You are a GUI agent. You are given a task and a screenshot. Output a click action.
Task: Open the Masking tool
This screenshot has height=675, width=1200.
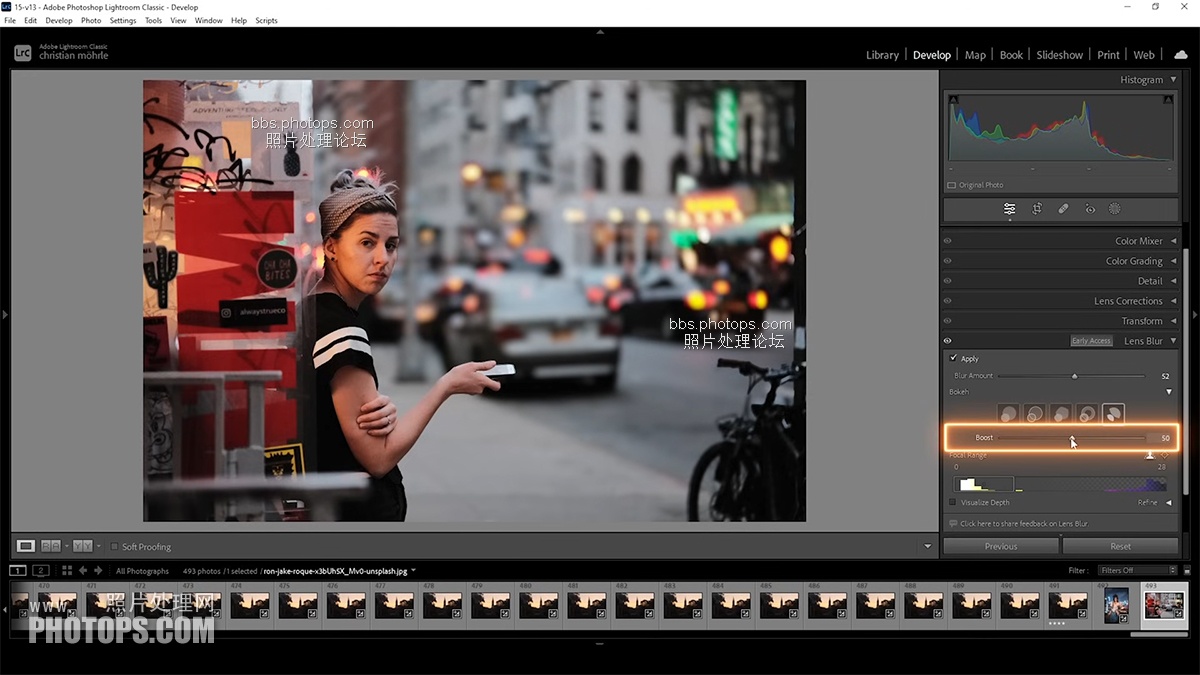pyautogui.click(x=1115, y=209)
